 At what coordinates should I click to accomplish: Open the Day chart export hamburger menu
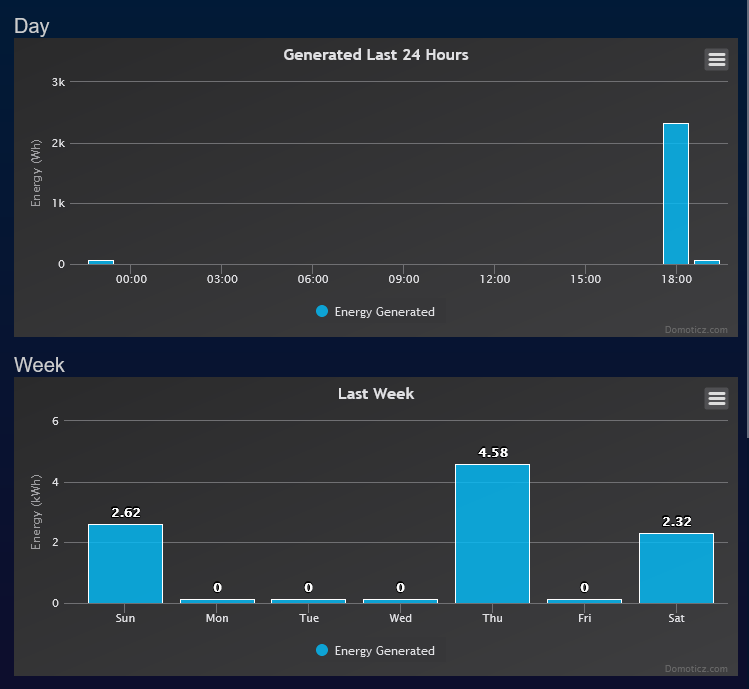(716, 60)
